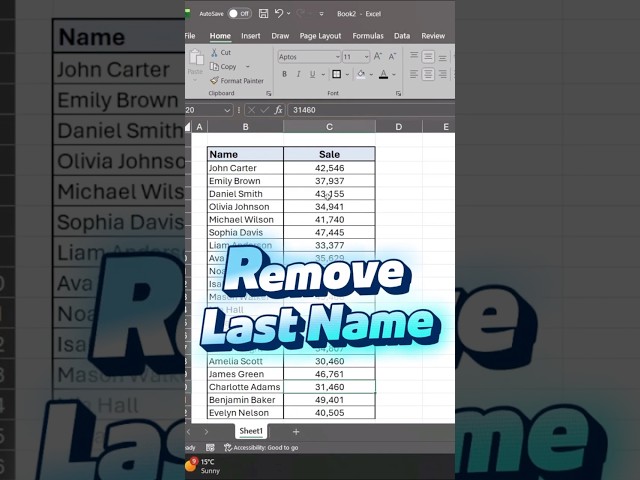Click the Undo arrow icon

(x=279, y=13)
